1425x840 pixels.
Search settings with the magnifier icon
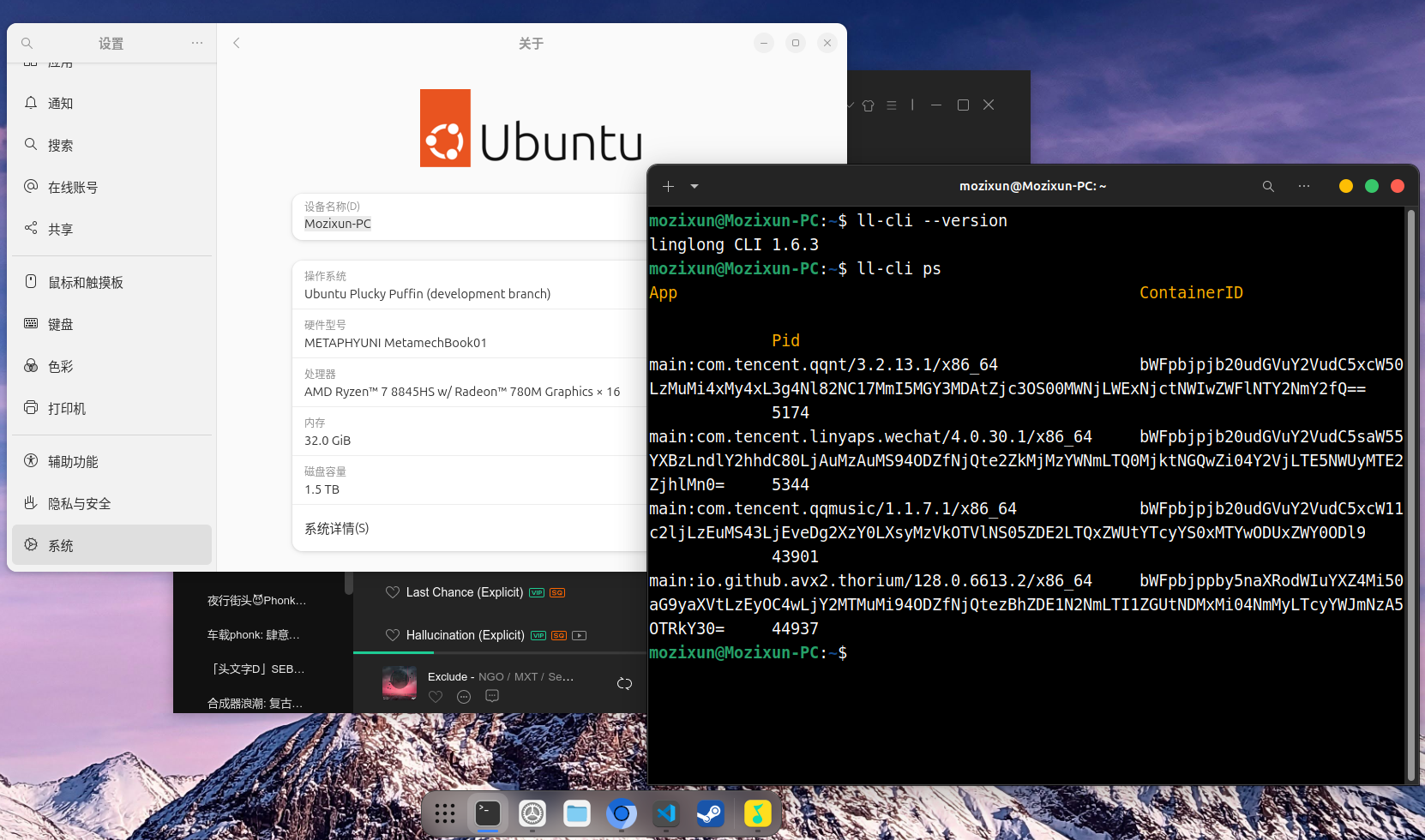click(27, 43)
